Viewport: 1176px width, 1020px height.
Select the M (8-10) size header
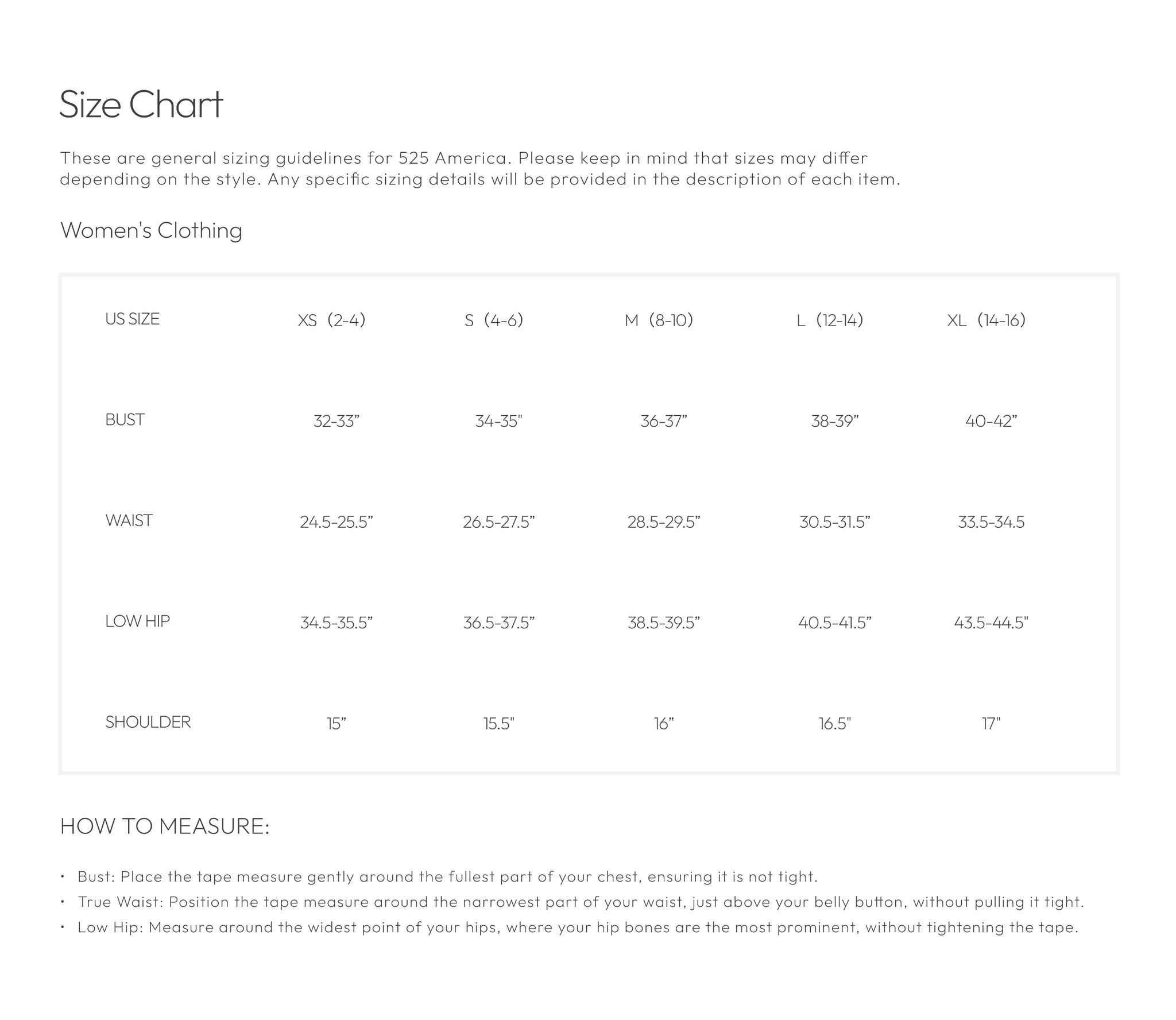click(x=659, y=320)
